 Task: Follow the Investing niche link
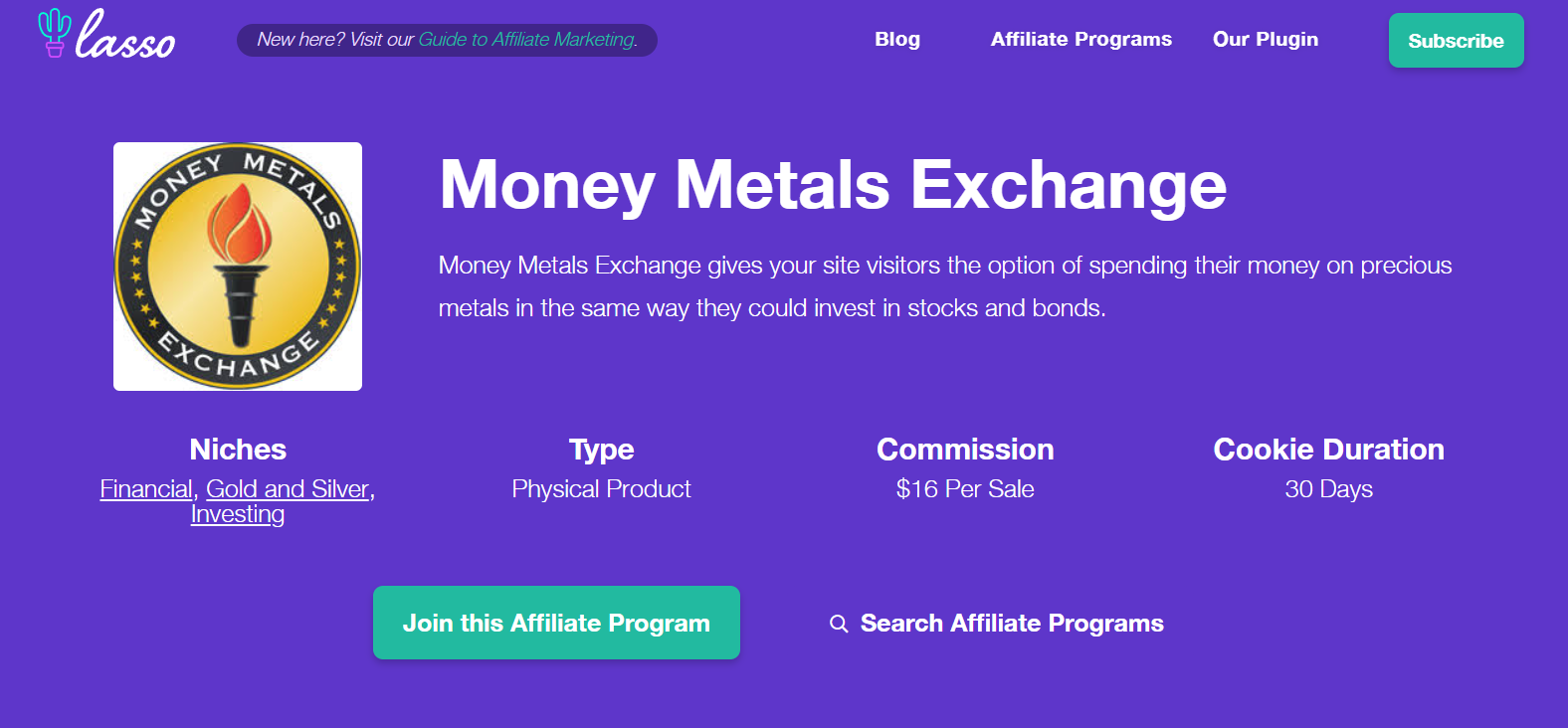click(x=238, y=514)
